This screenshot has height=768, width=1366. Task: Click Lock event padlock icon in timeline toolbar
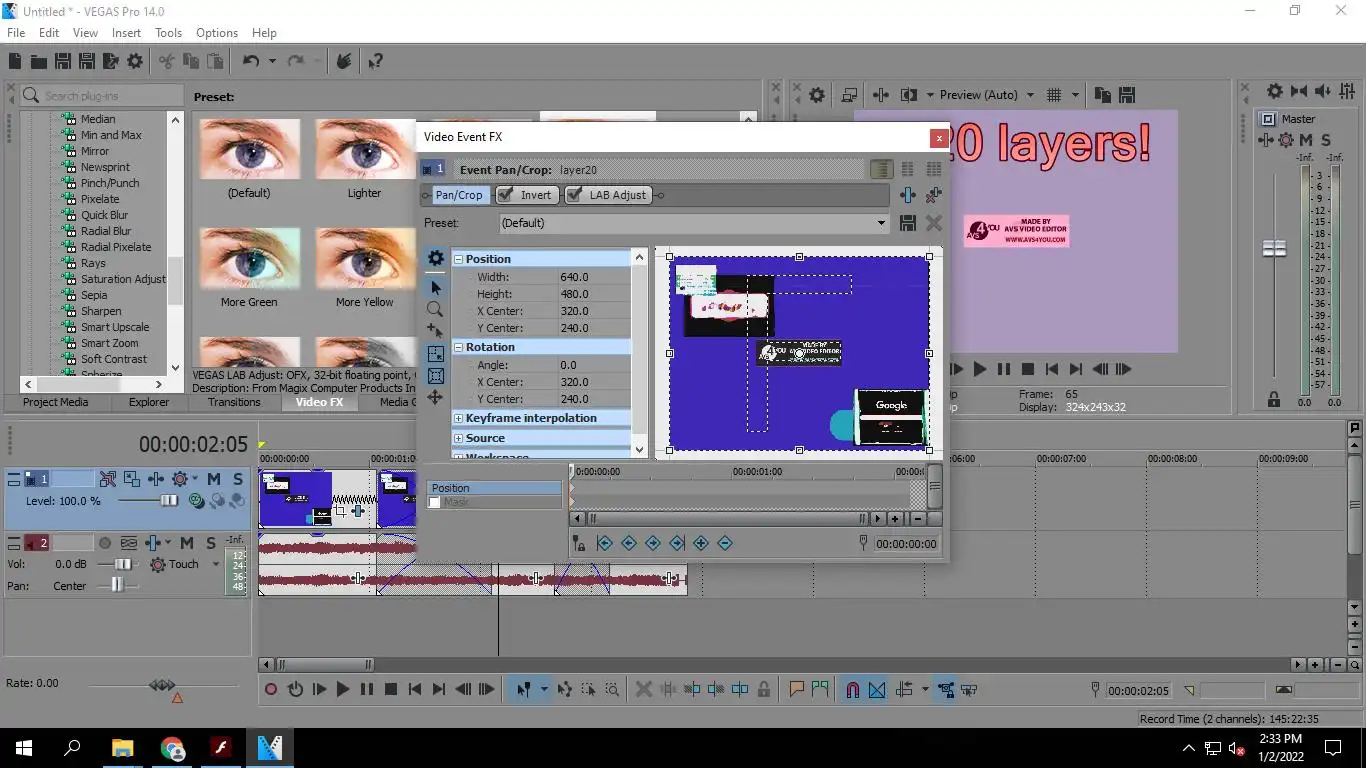pos(764,689)
